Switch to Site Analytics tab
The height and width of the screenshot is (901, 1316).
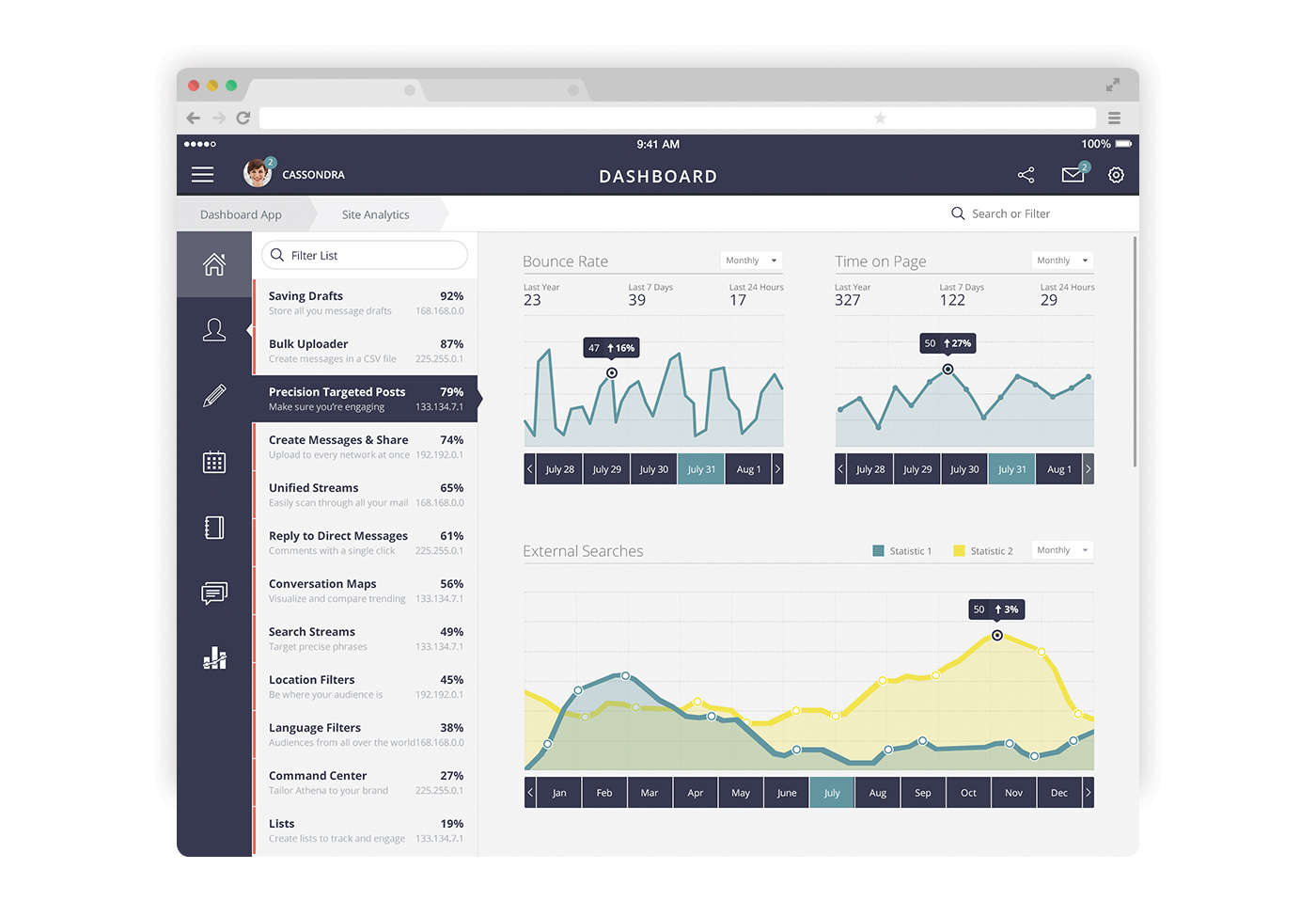click(376, 214)
